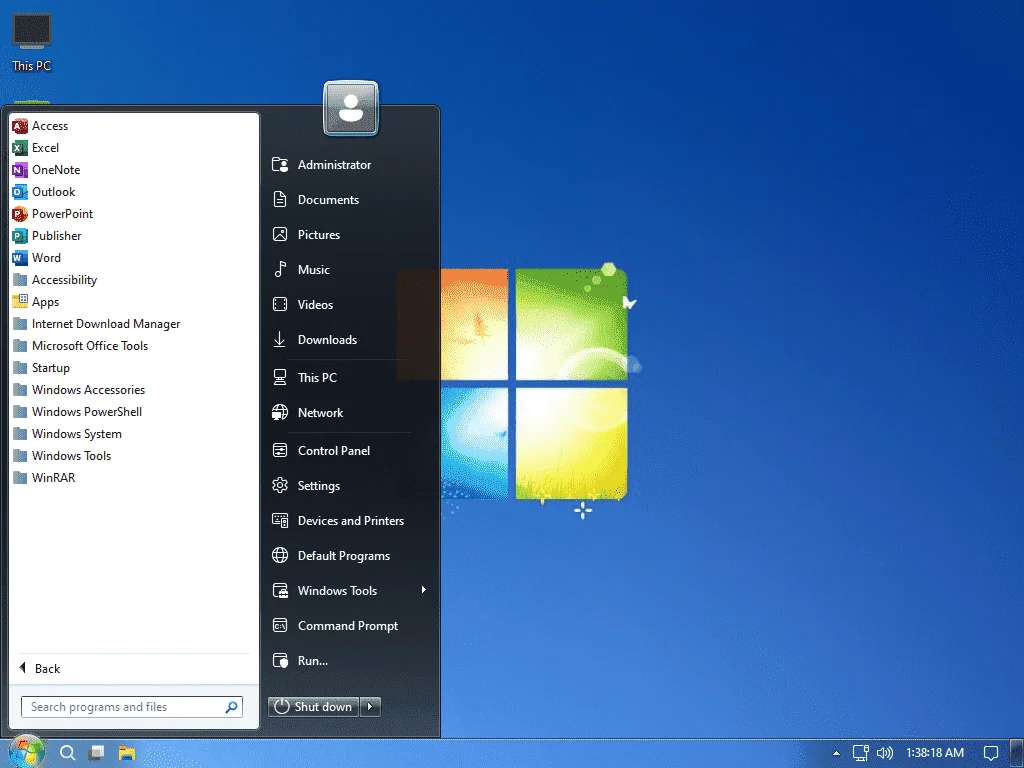
Task: Expand the Startup folder
Action: click(x=134, y=368)
